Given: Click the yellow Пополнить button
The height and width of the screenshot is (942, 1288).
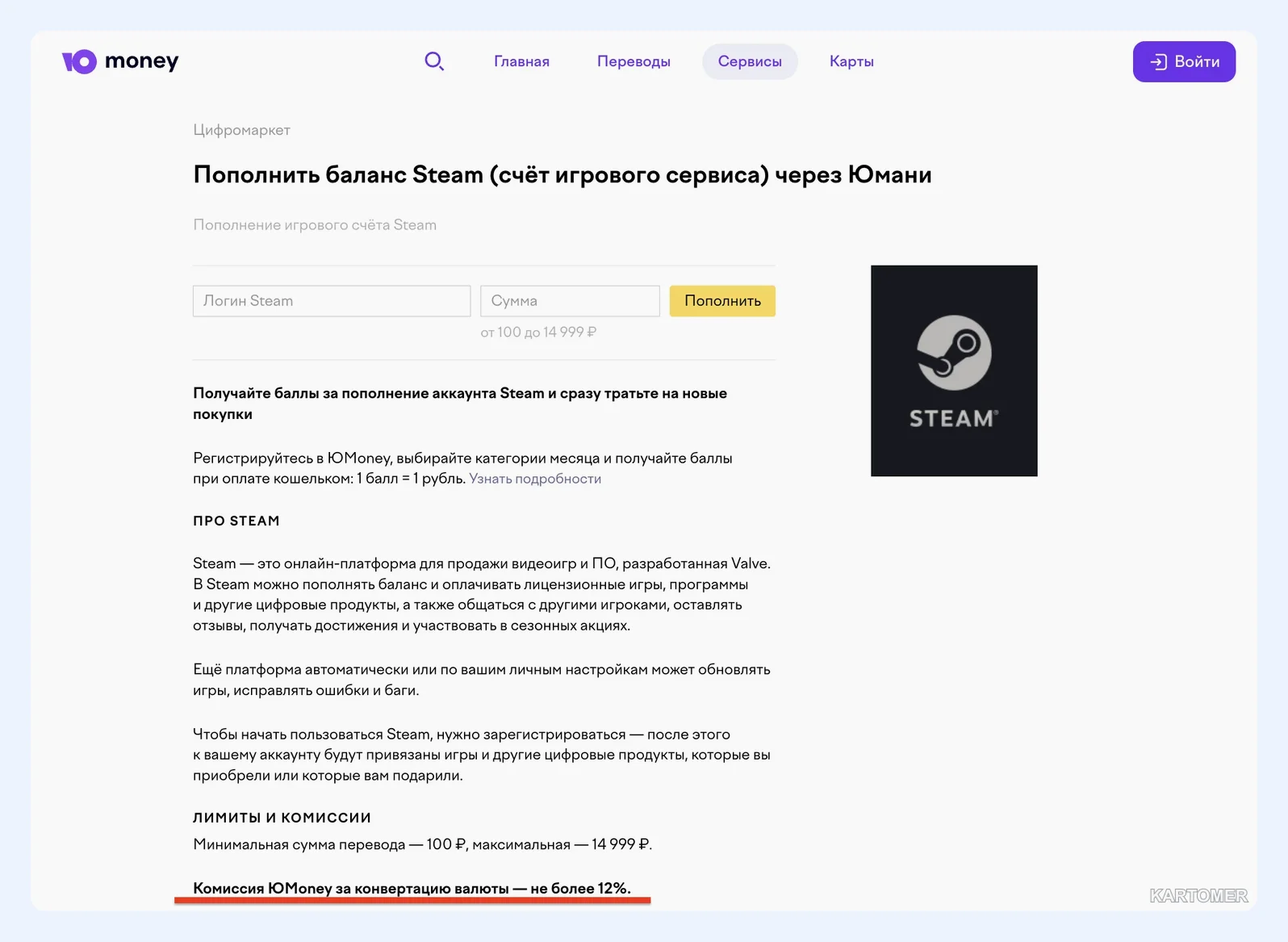Looking at the screenshot, I should click(722, 301).
